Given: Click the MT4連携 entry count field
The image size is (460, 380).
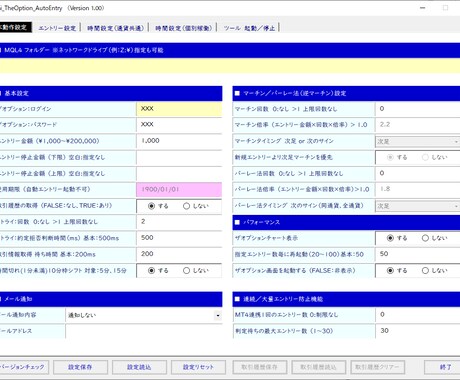Looking at the screenshot, I should click(418, 315).
